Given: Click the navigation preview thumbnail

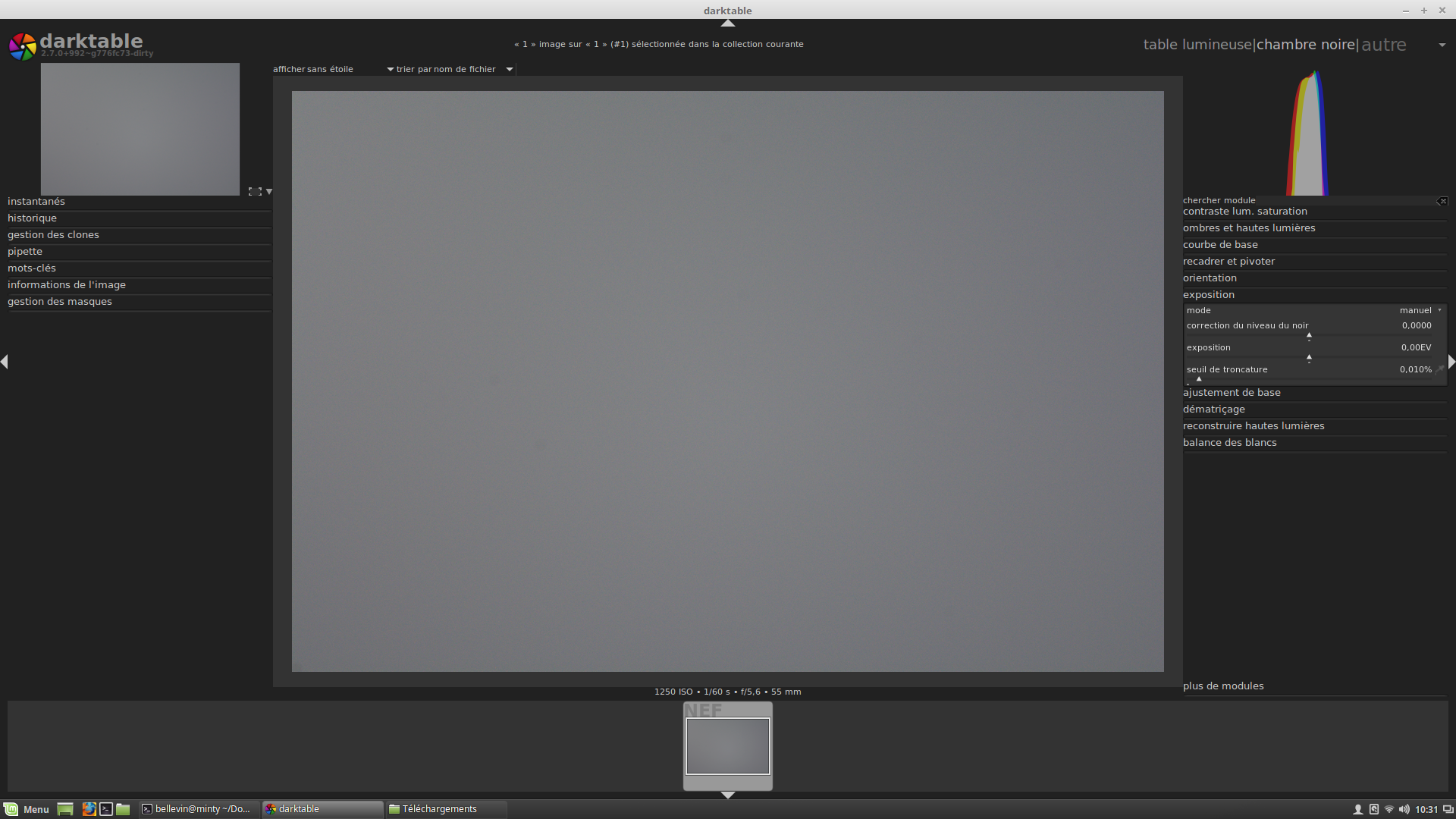Looking at the screenshot, I should tap(140, 130).
